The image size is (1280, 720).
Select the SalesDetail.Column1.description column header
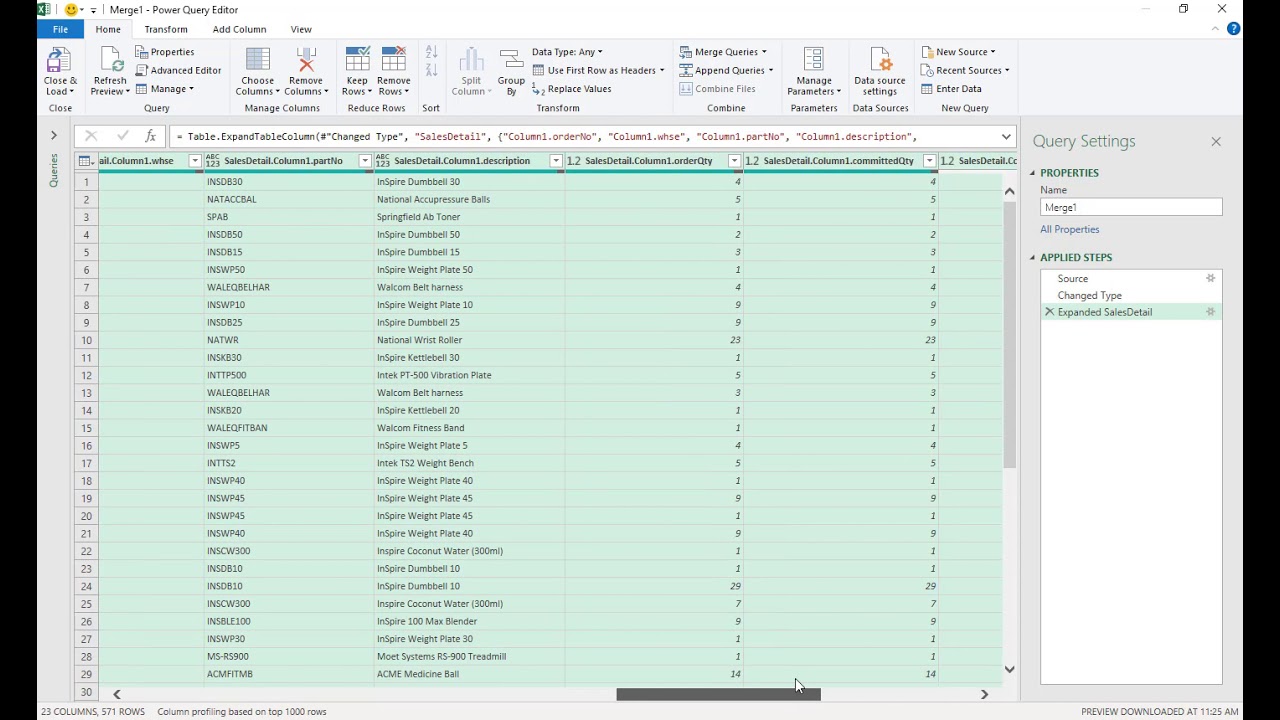(x=462, y=161)
